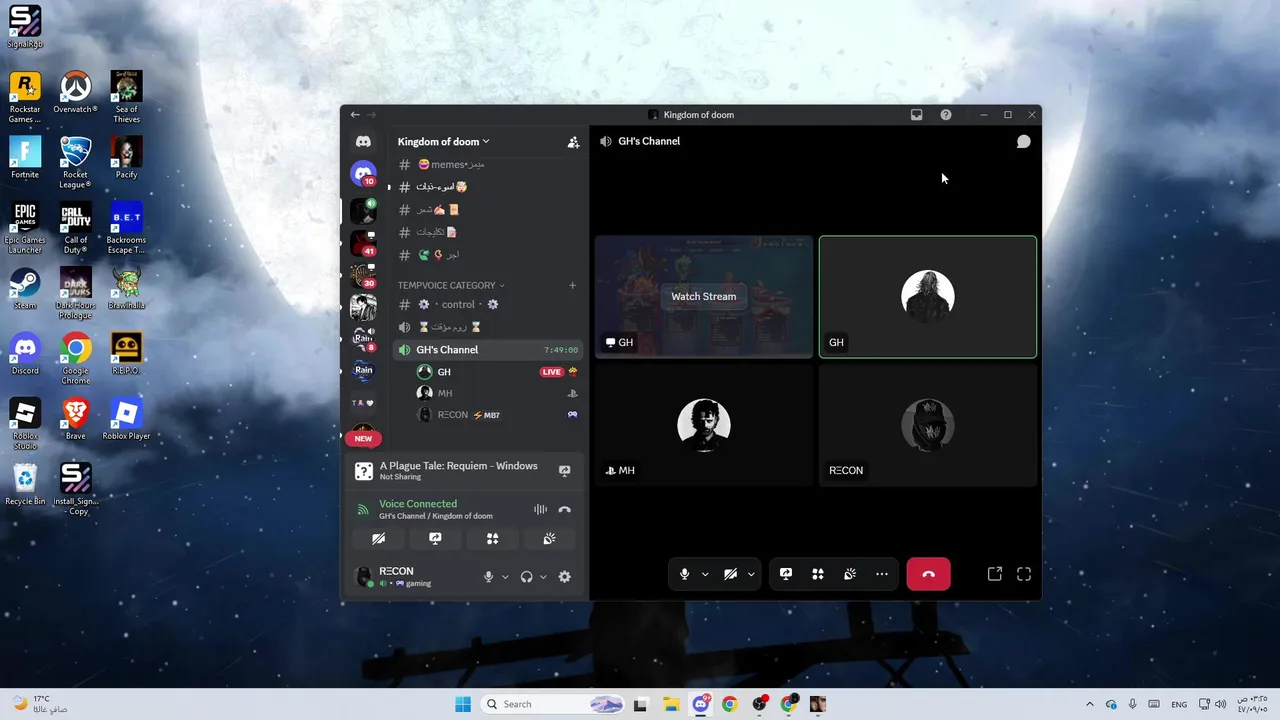Viewport: 1280px width, 720px height.
Task: Open Discord Direct Messages home icon
Action: [x=363, y=142]
